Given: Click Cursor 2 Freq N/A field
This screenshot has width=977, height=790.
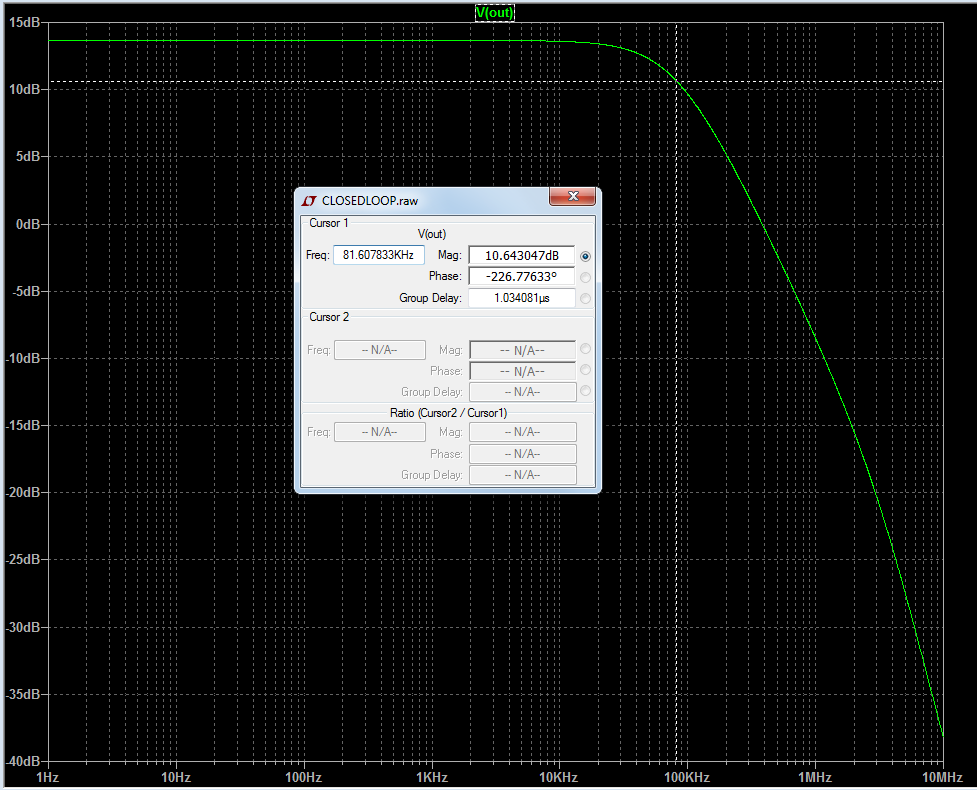Looking at the screenshot, I should coord(380,350).
